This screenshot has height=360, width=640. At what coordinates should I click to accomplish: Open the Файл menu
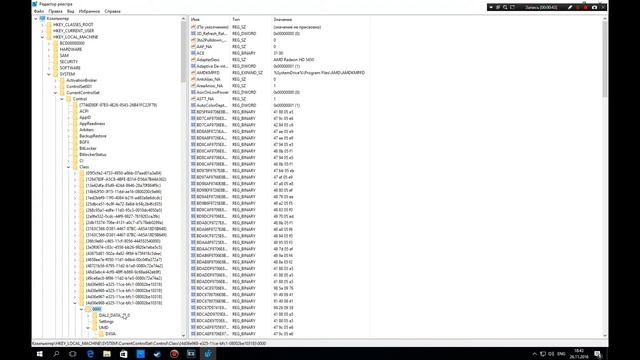pos(39,11)
